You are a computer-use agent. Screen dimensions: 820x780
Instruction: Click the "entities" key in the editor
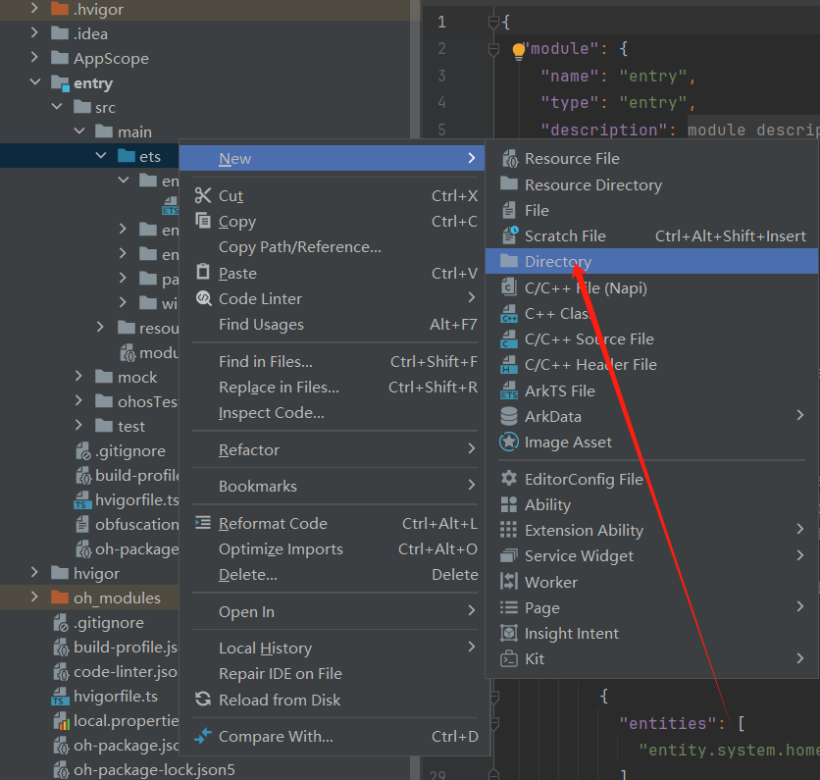pos(668,724)
